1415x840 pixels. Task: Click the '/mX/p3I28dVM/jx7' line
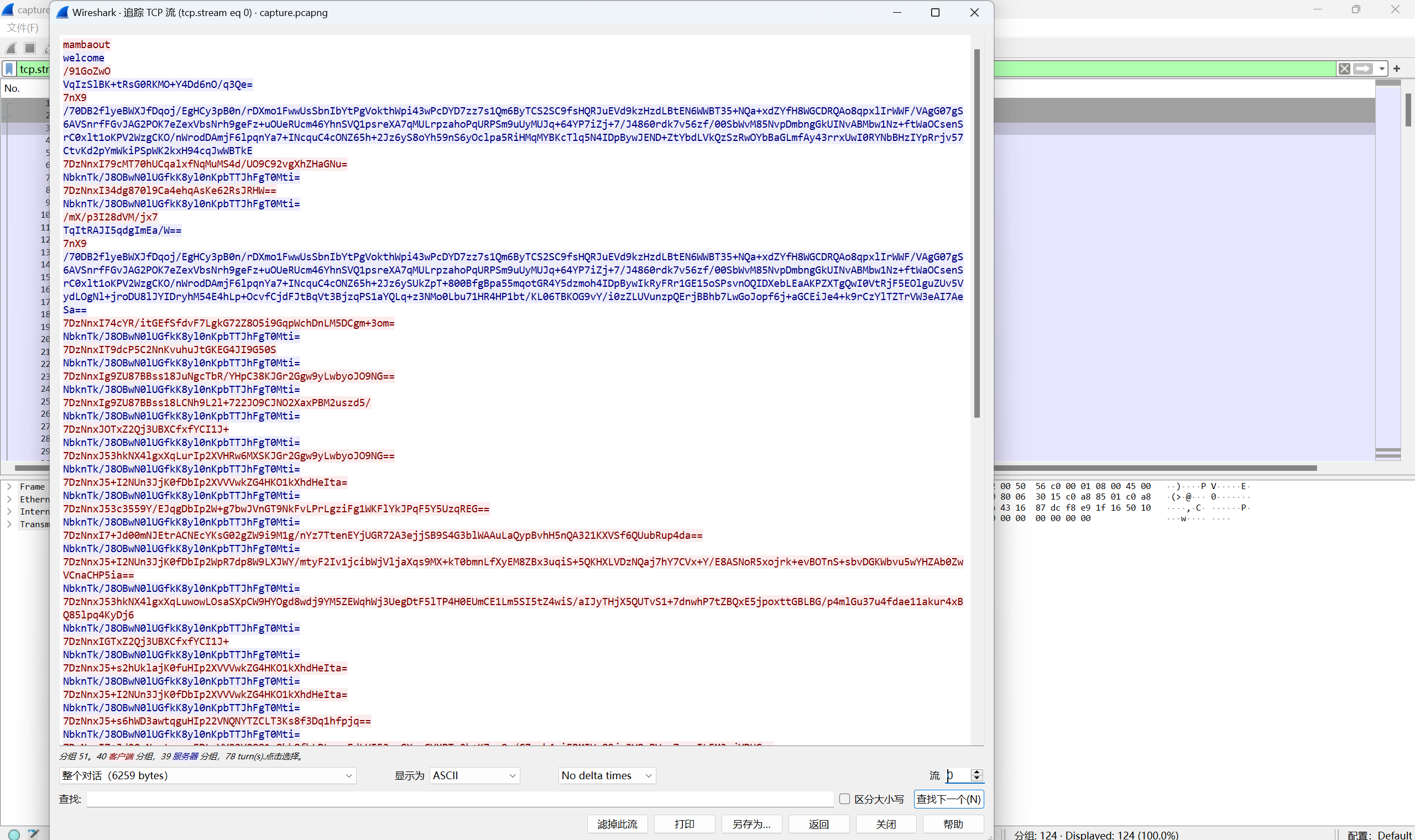point(111,217)
